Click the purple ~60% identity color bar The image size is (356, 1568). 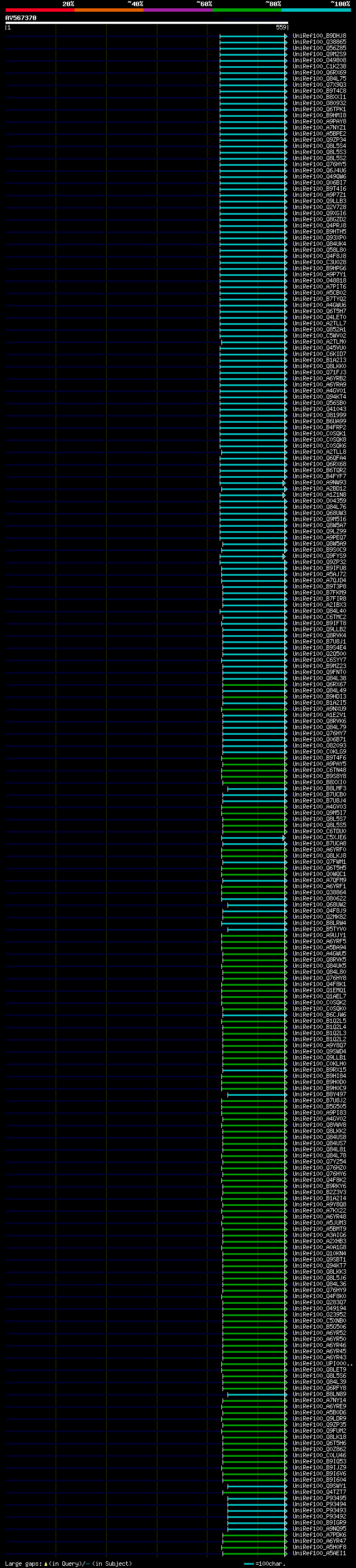pyautogui.click(x=177, y=10)
